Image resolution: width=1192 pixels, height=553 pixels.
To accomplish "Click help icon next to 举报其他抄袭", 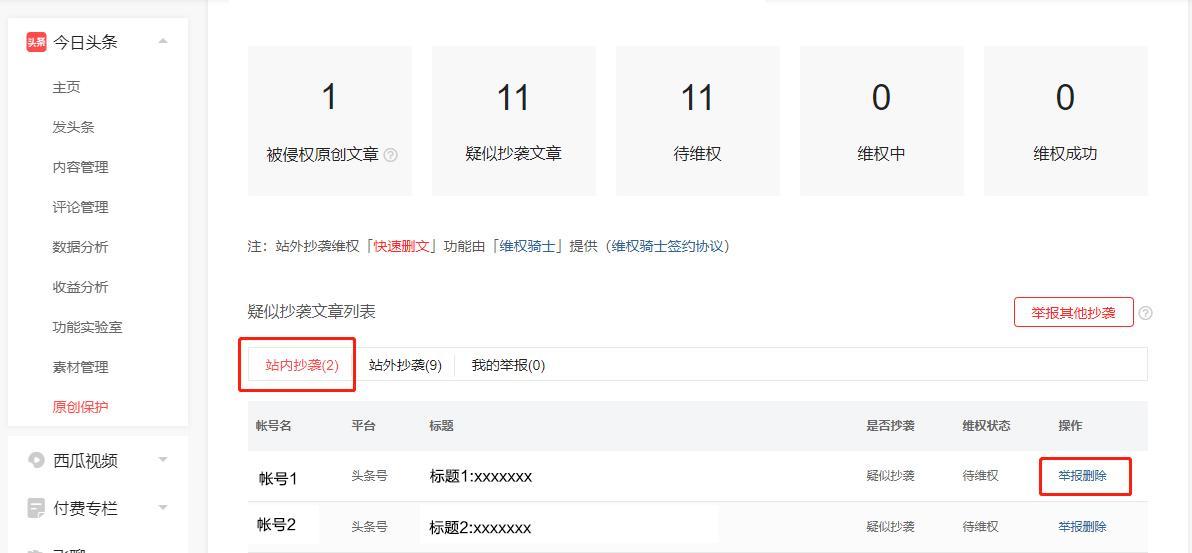I will [1146, 313].
